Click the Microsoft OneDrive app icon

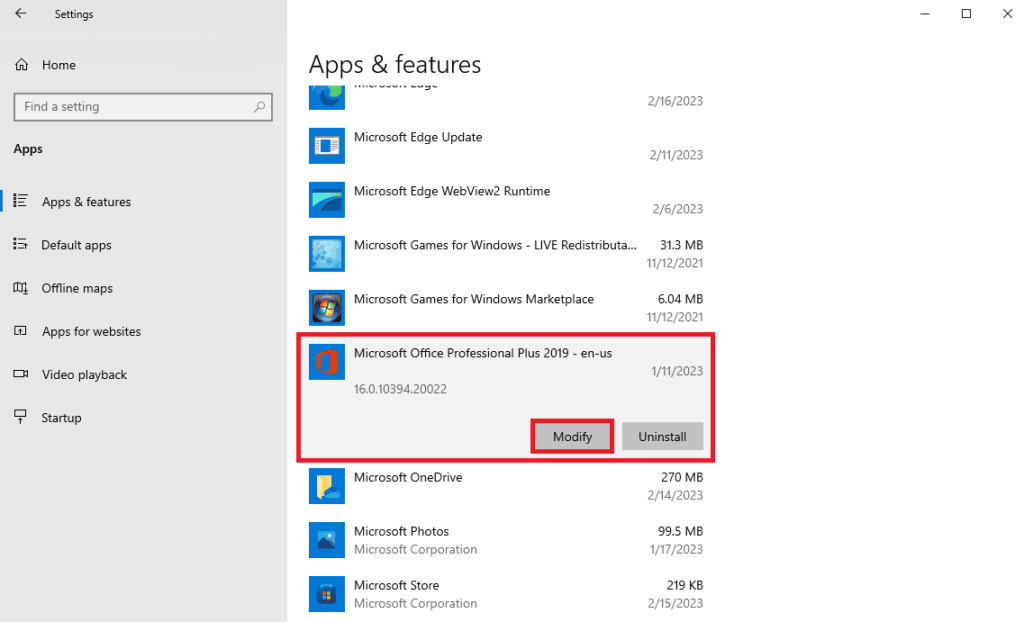coord(327,485)
